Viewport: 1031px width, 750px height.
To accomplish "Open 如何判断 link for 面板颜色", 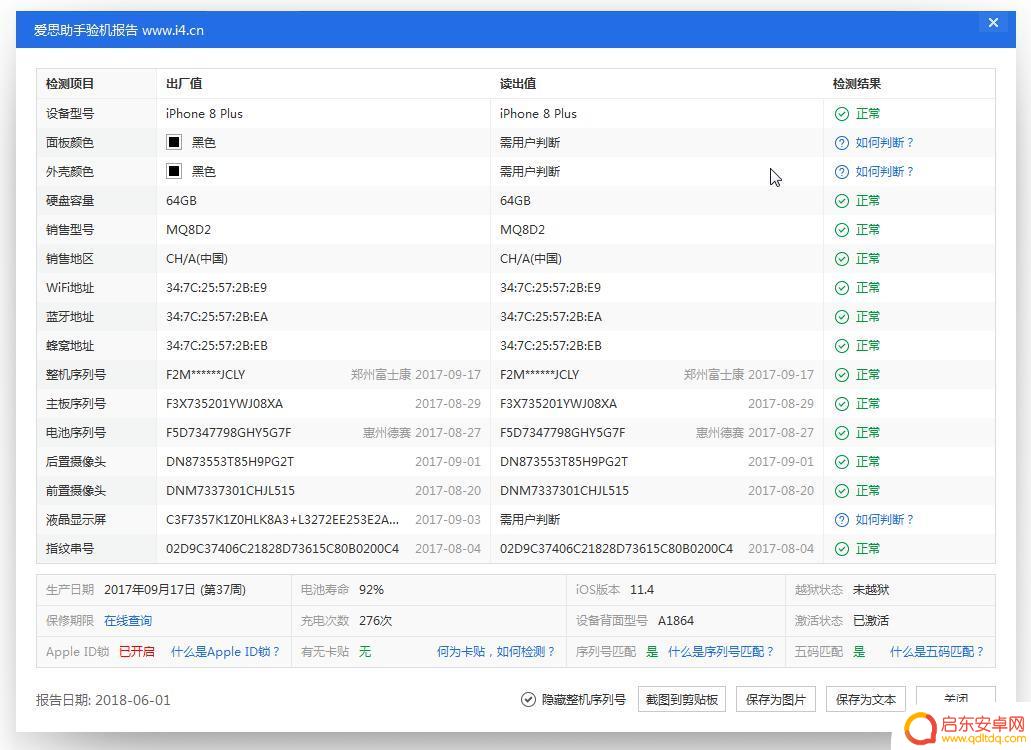I will (884, 143).
